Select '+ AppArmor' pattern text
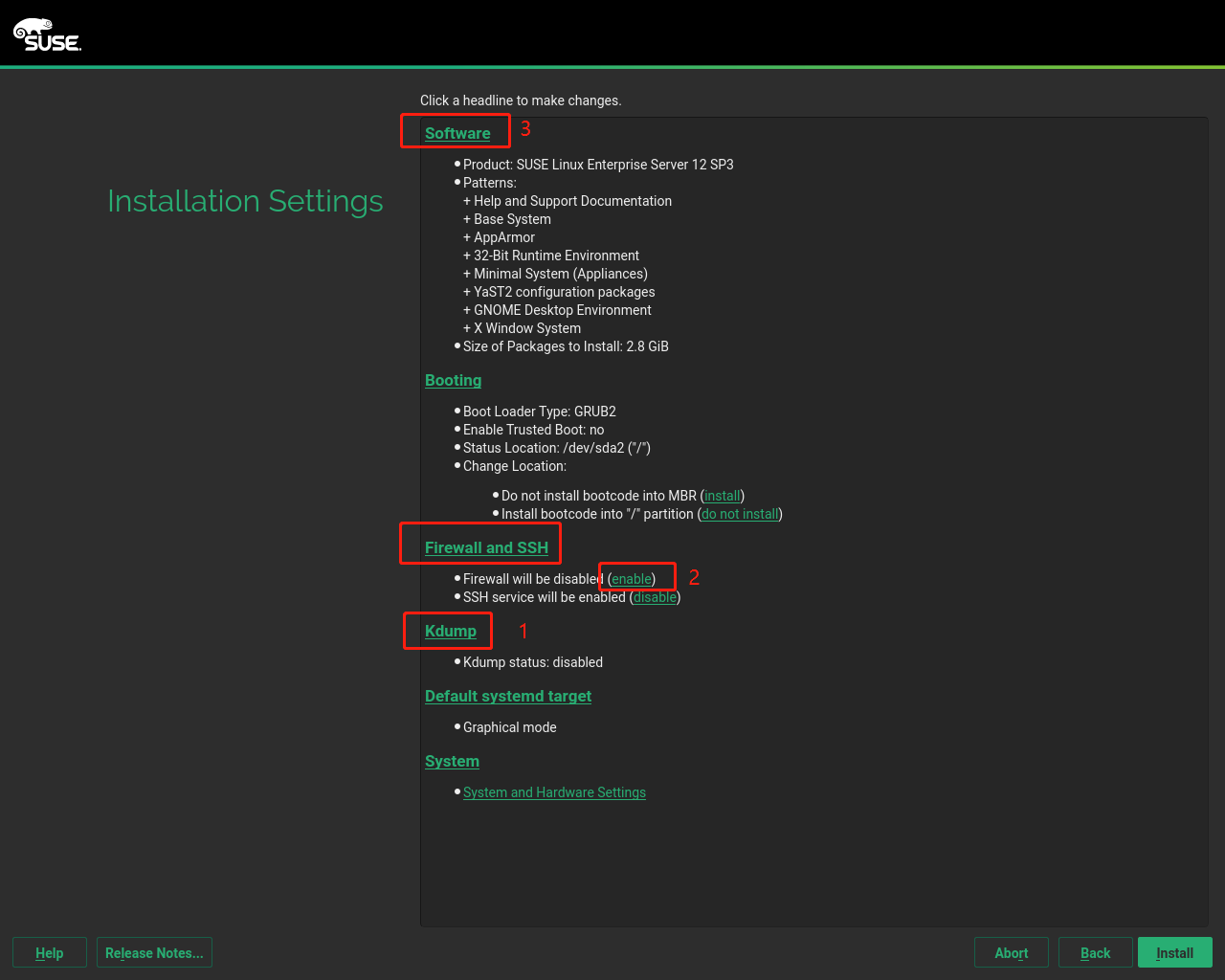The height and width of the screenshot is (980, 1225). coord(499,237)
